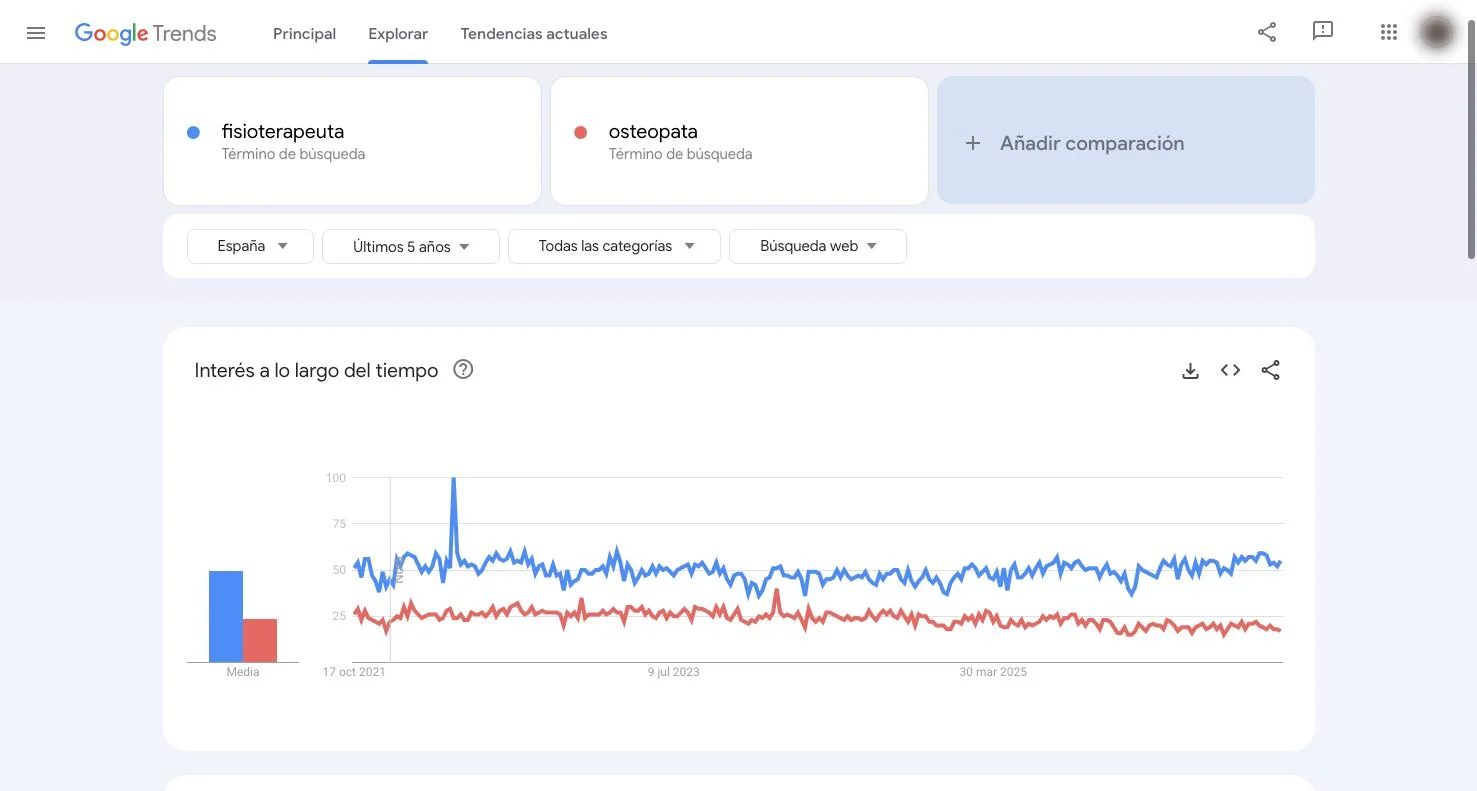Open the Google apps grid

coord(1389,32)
